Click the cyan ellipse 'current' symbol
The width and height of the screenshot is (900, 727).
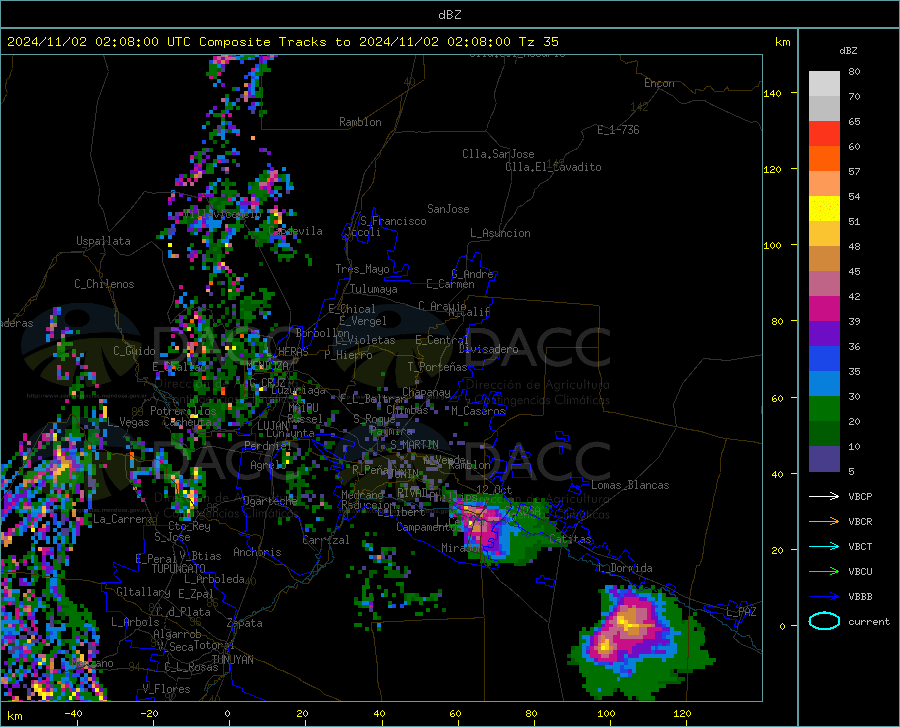824,621
